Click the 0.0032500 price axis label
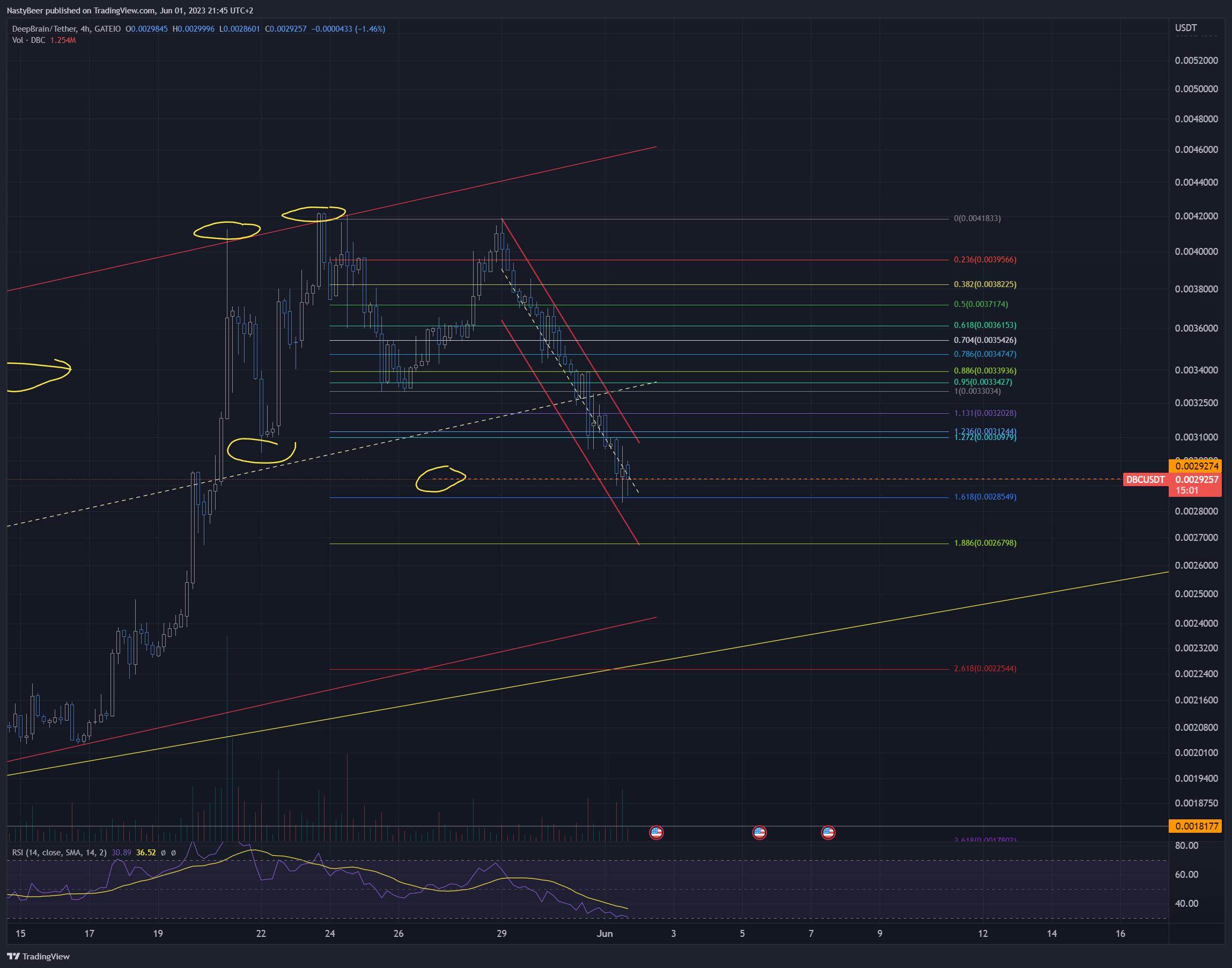This screenshot has width=1232, height=968. [1196, 403]
